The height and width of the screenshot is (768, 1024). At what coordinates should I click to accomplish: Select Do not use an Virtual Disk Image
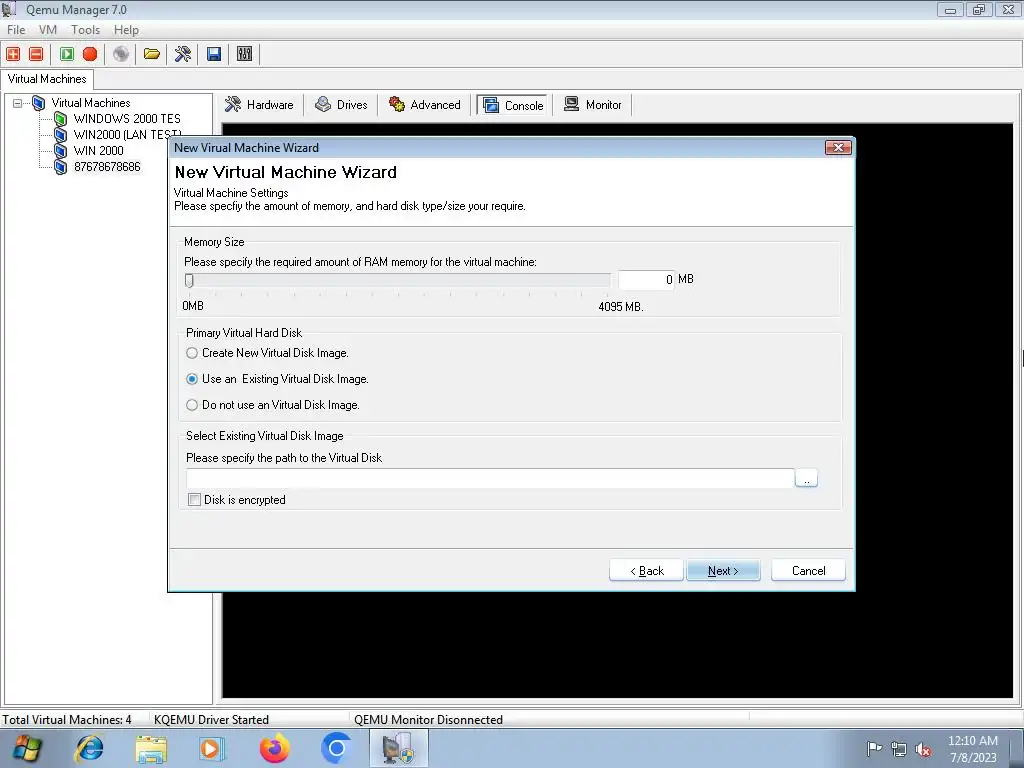192,406
